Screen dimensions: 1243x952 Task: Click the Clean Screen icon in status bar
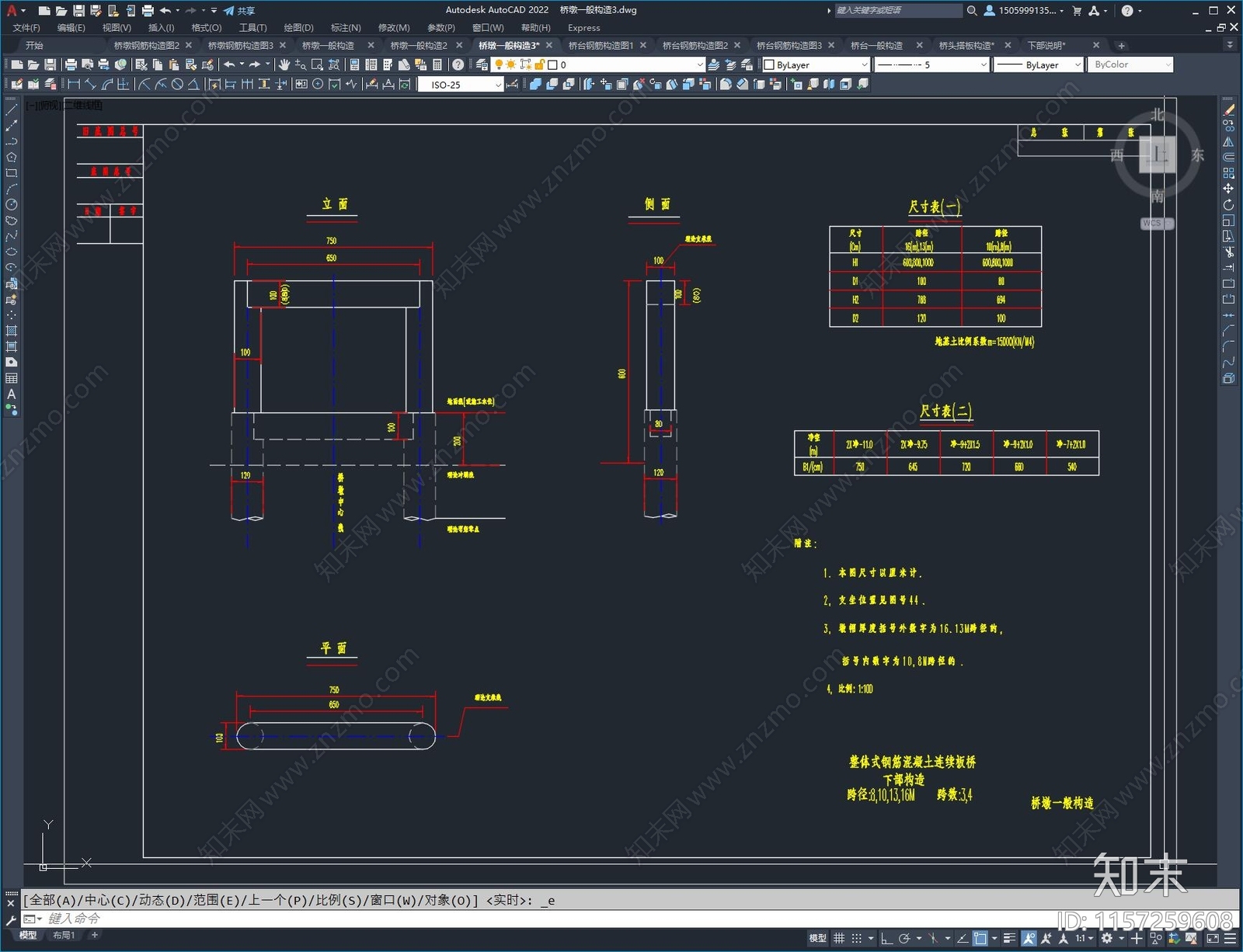click(1213, 939)
